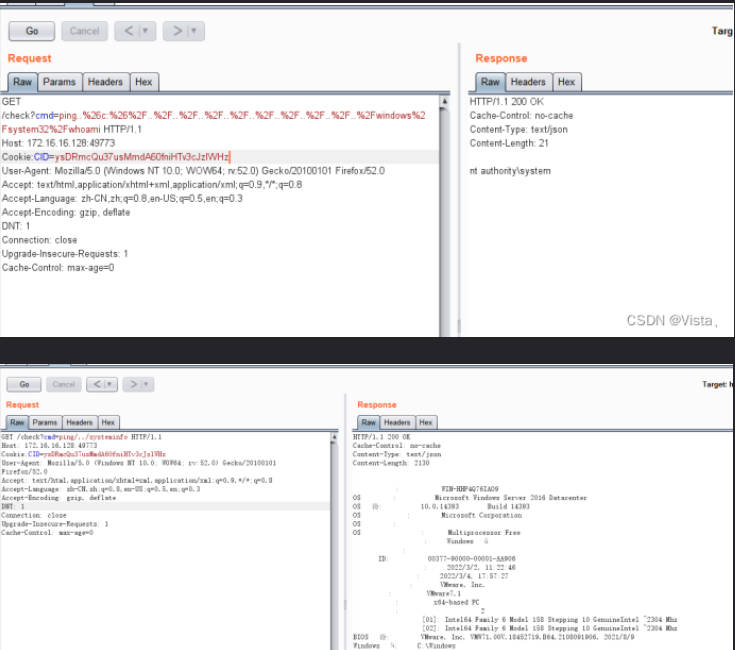Open Hex tab in upper Response panel
This screenshot has height=650, width=735.
point(567,82)
